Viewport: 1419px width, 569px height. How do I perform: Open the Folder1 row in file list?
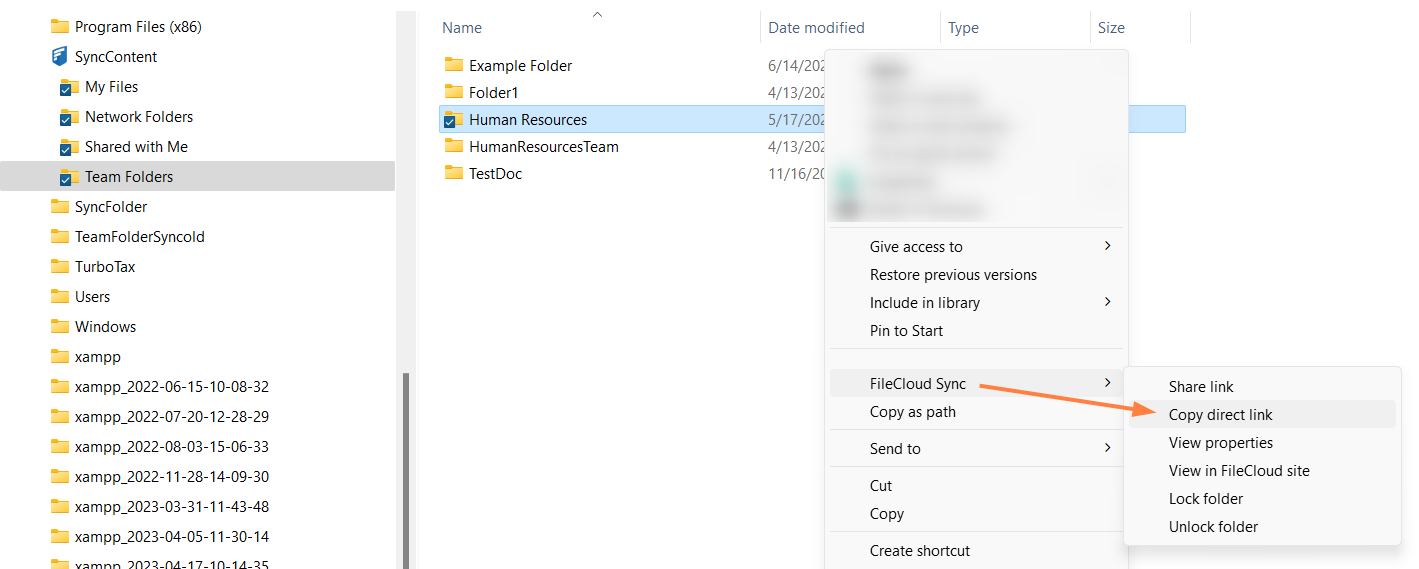tap(494, 93)
